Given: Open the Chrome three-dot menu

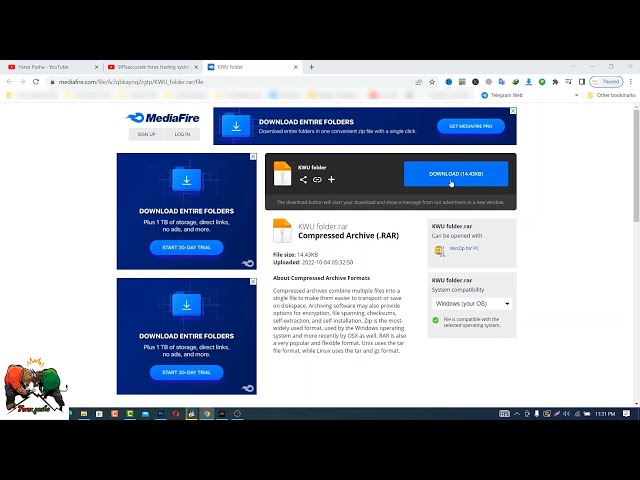Looking at the screenshot, I should coord(631,82).
